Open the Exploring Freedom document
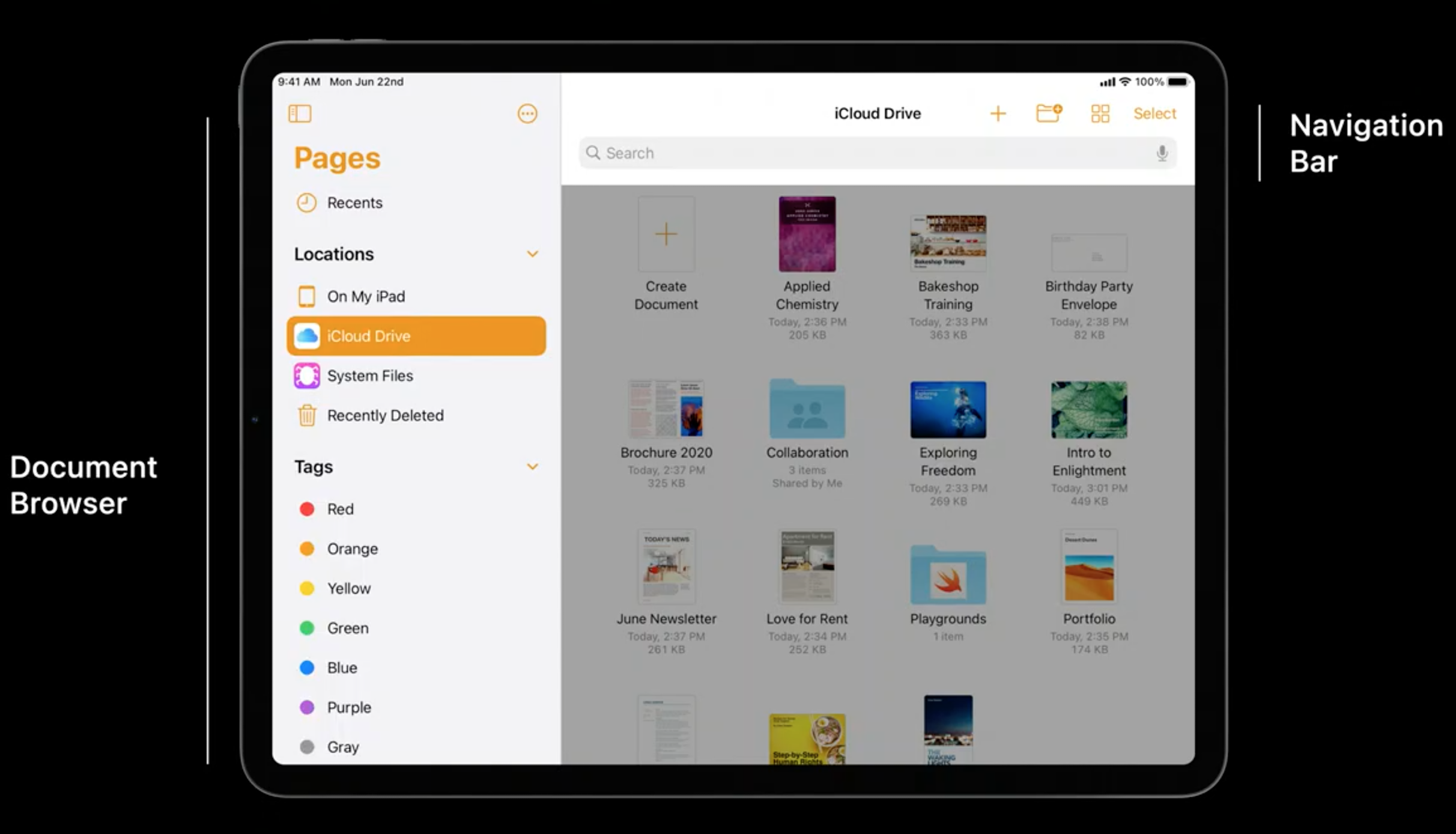1456x834 pixels. coord(948,410)
